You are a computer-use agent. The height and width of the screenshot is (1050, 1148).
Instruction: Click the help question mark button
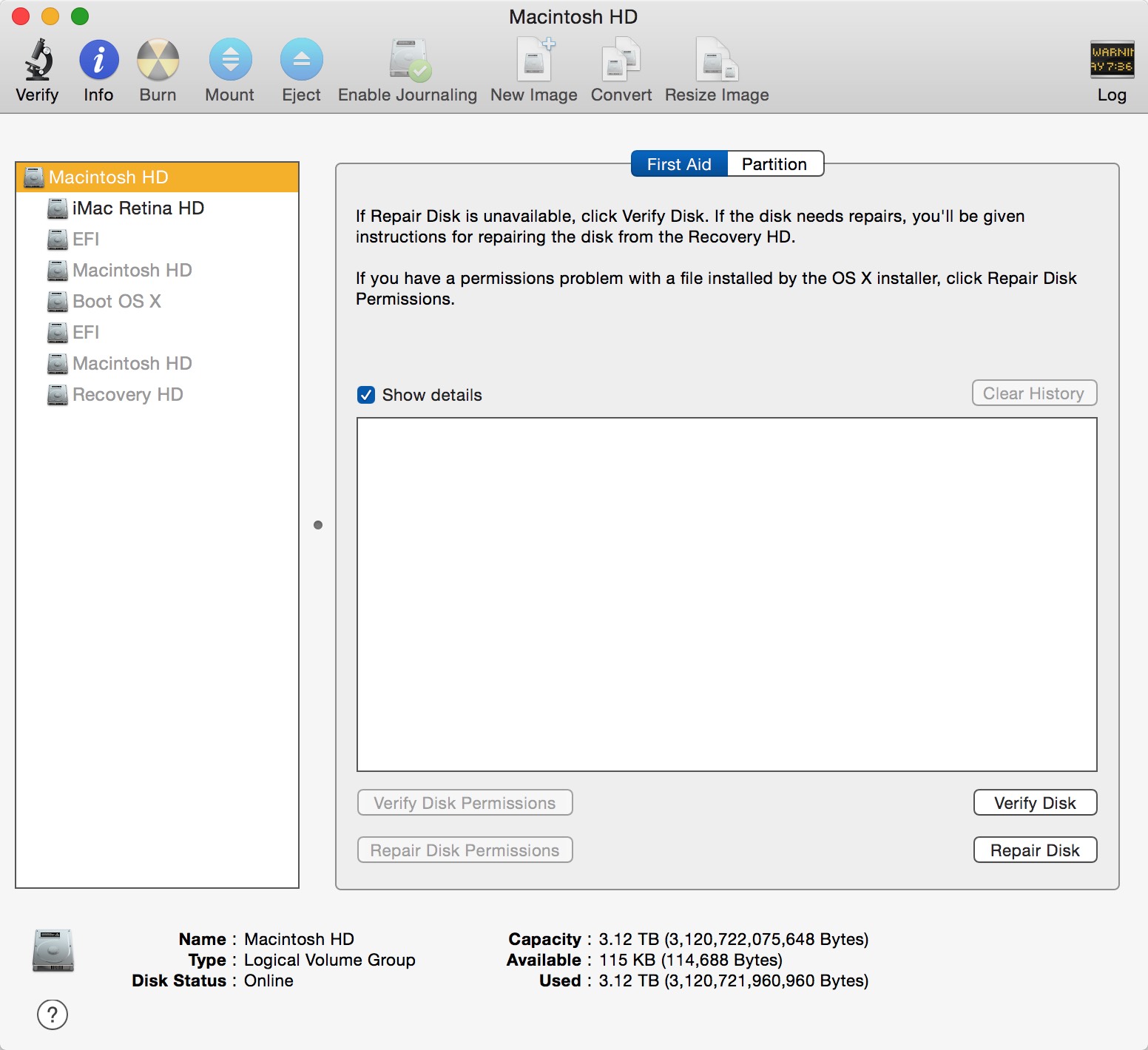[x=53, y=1015]
